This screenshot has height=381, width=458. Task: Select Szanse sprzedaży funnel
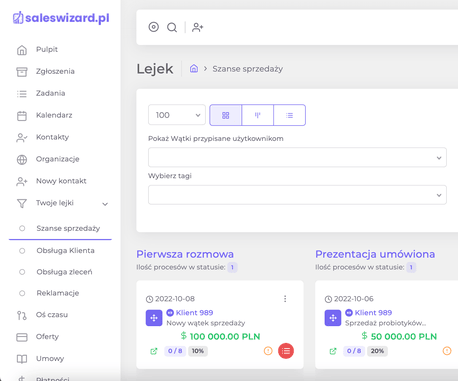coord(68,228)
